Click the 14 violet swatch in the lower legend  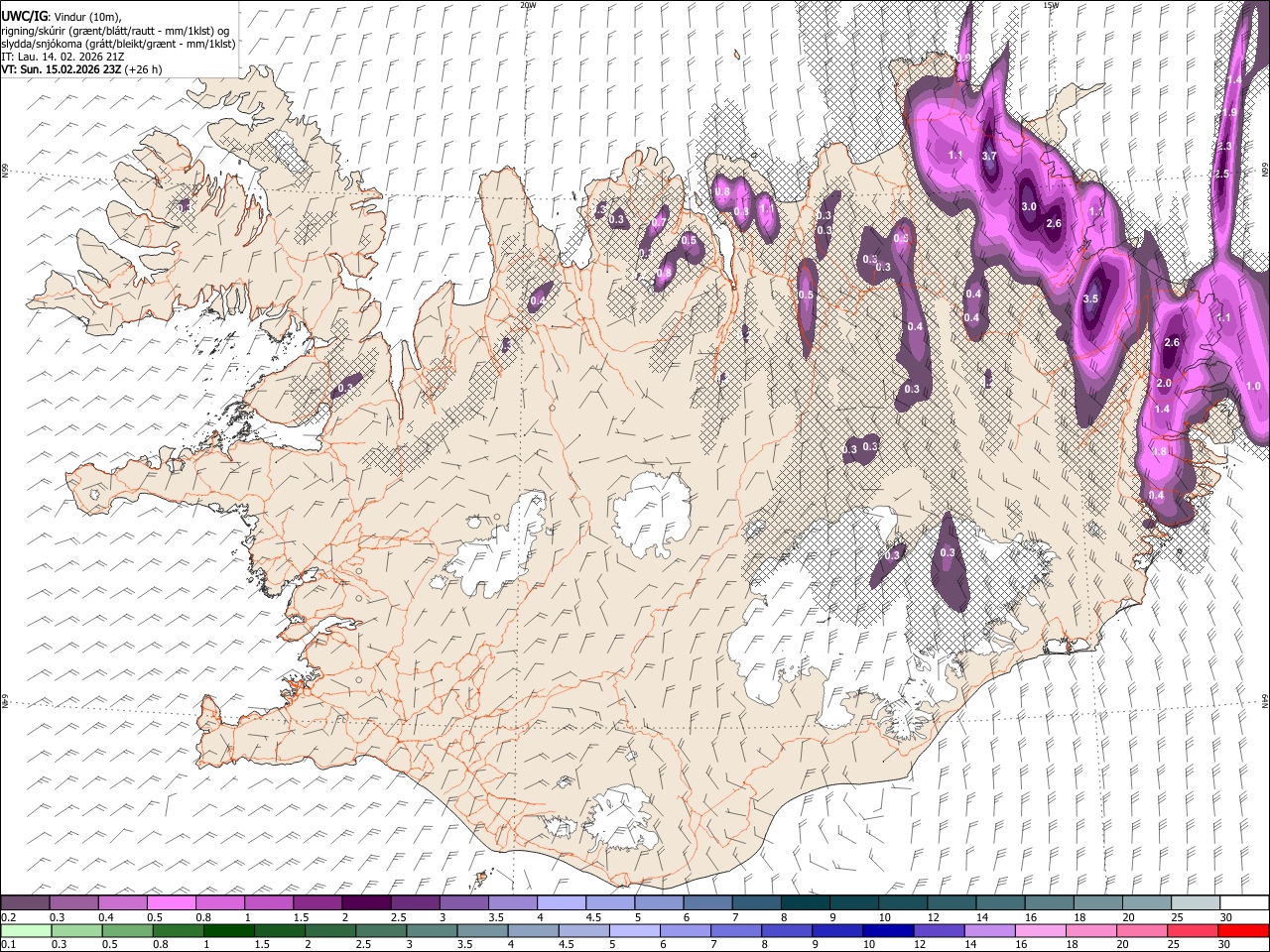pyautogui.click(x=989, y=930)
